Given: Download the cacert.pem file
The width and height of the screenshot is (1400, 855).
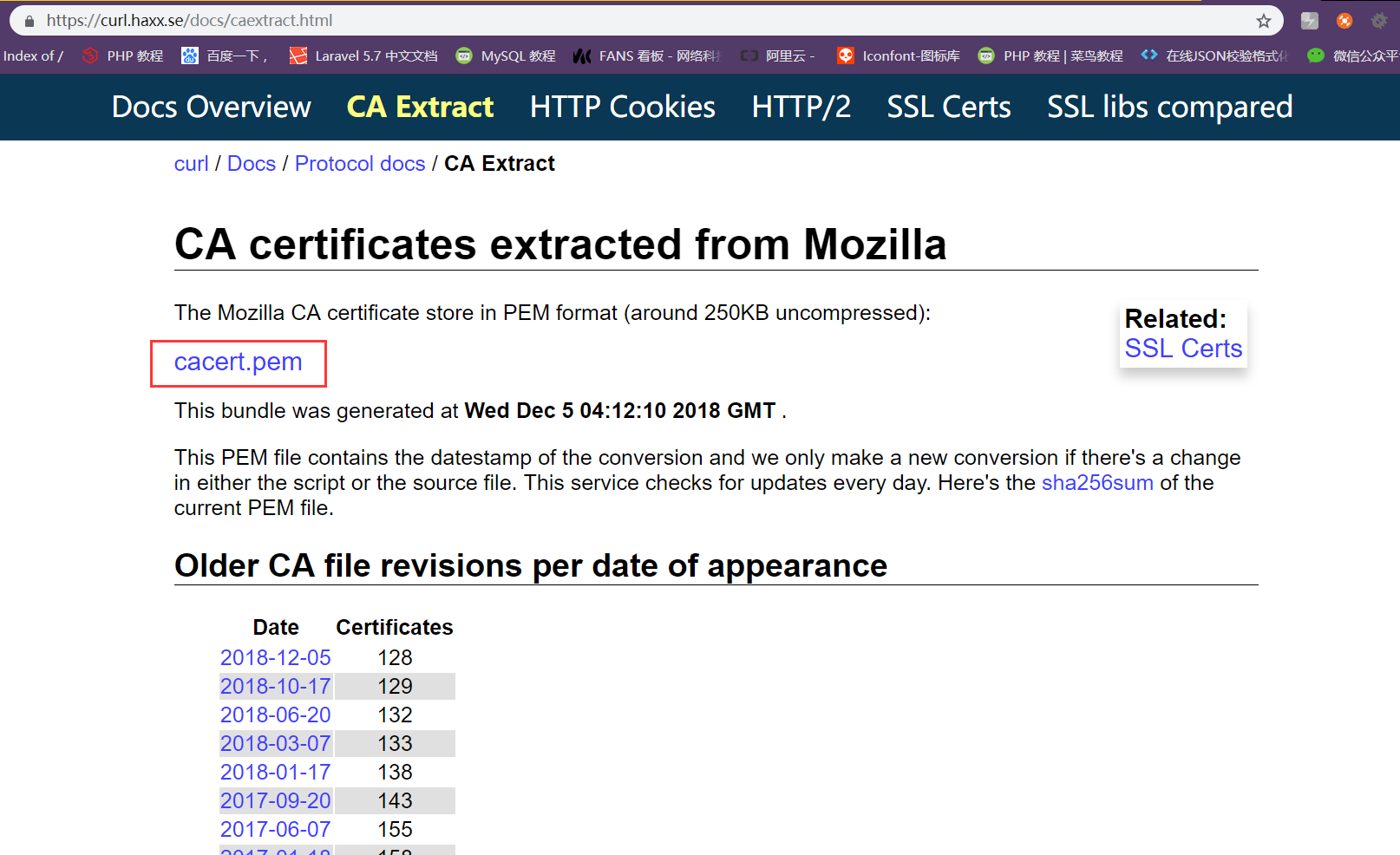Looking at the screenshot, I should pyautogui.click(x=237, y=362).
